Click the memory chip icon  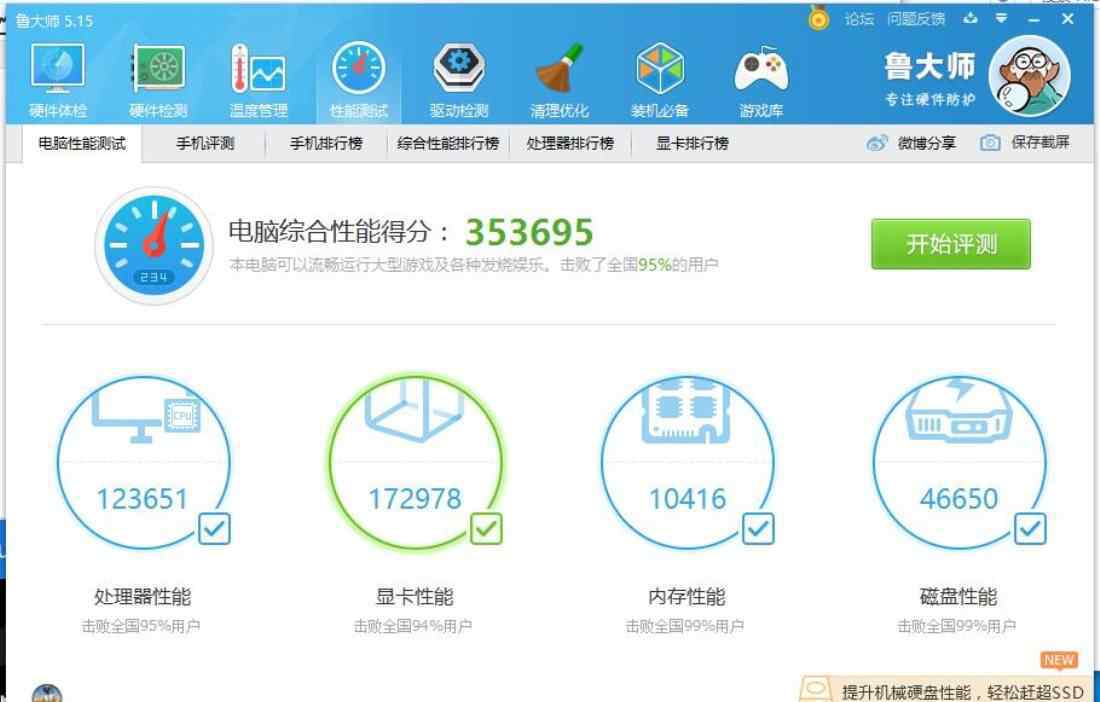click(687, 412)
